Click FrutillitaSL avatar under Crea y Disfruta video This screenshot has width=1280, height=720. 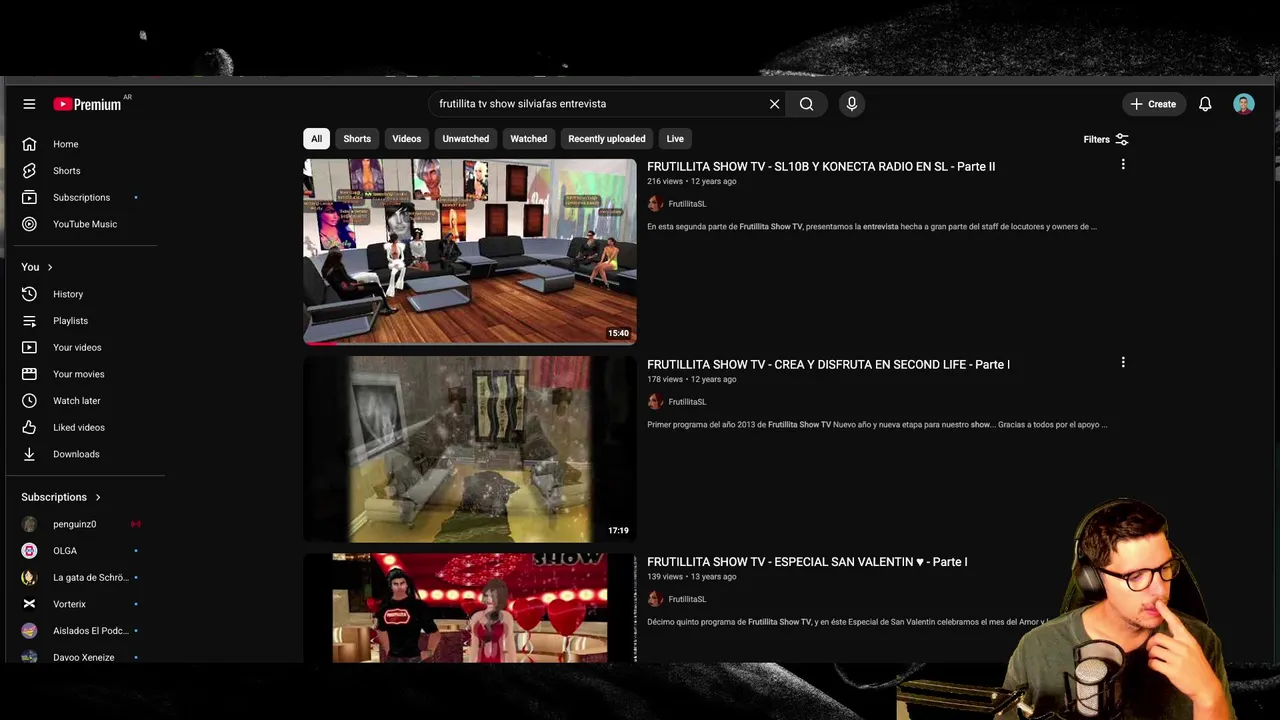(655, 402)
